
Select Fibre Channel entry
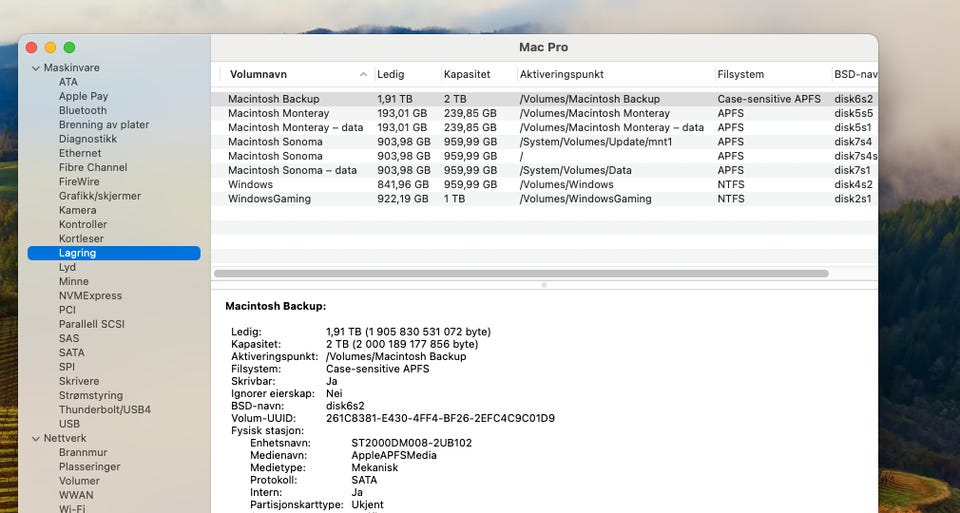pyautogui.click(x=93, y=167)
